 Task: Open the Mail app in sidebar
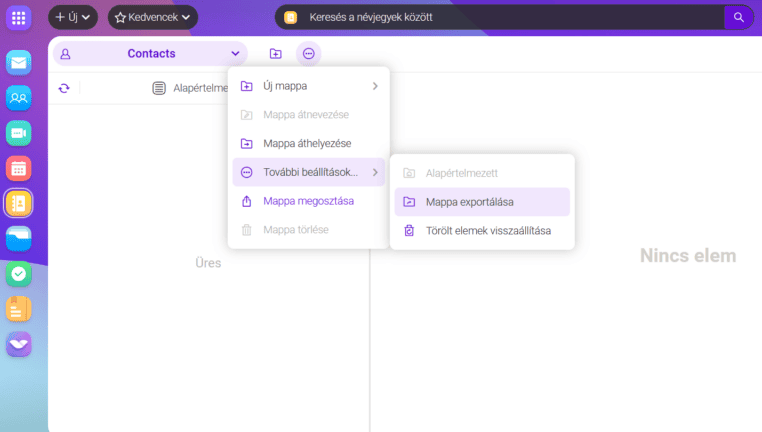coord(19,63)
